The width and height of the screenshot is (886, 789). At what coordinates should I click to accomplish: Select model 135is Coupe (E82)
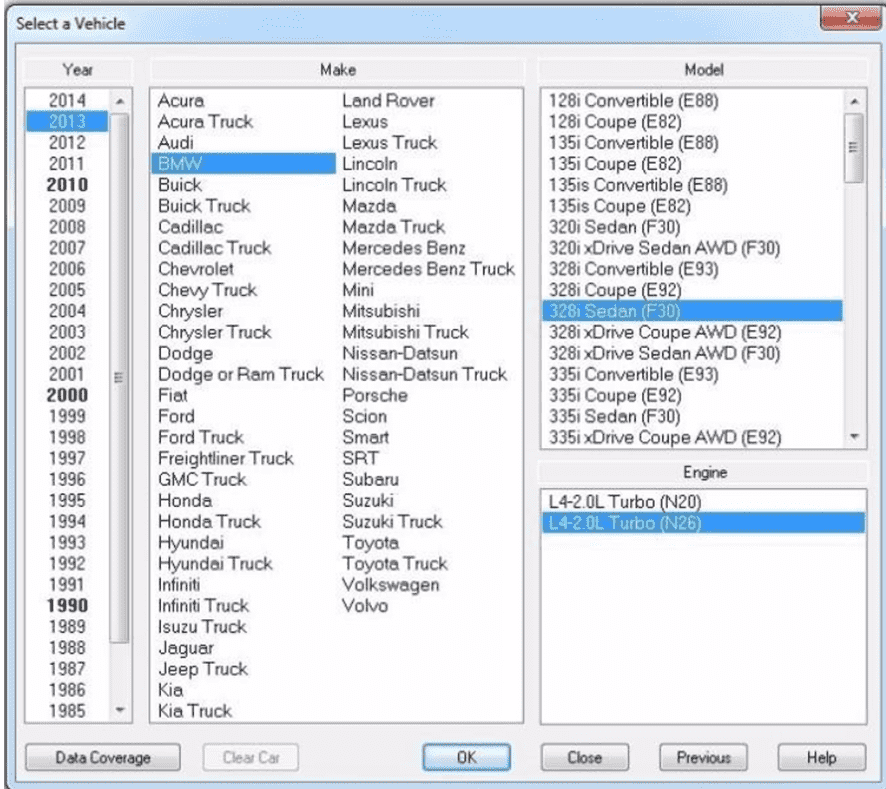click(x=619, y=206)
